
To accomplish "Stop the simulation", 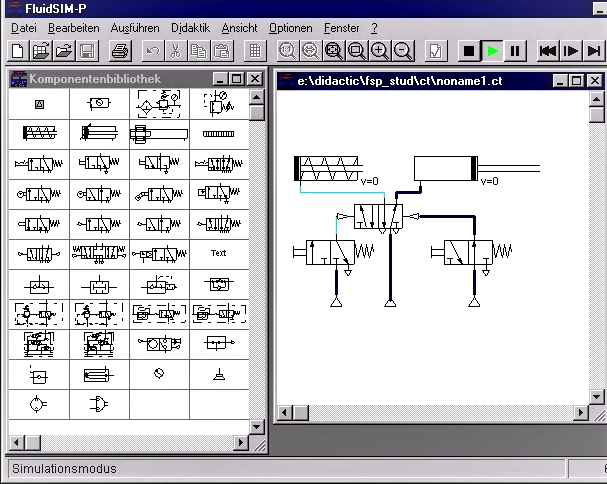I will tap(469, 51).
